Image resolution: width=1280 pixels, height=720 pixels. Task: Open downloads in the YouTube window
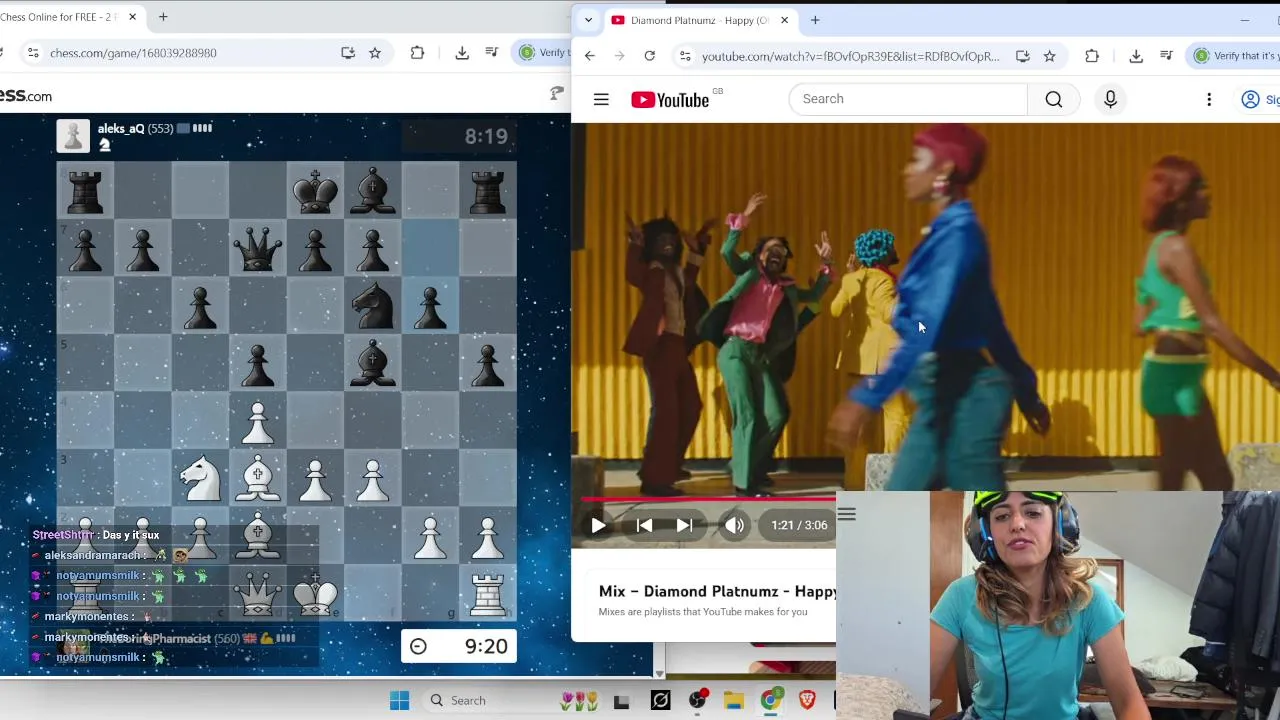(x=1136, y=56)
